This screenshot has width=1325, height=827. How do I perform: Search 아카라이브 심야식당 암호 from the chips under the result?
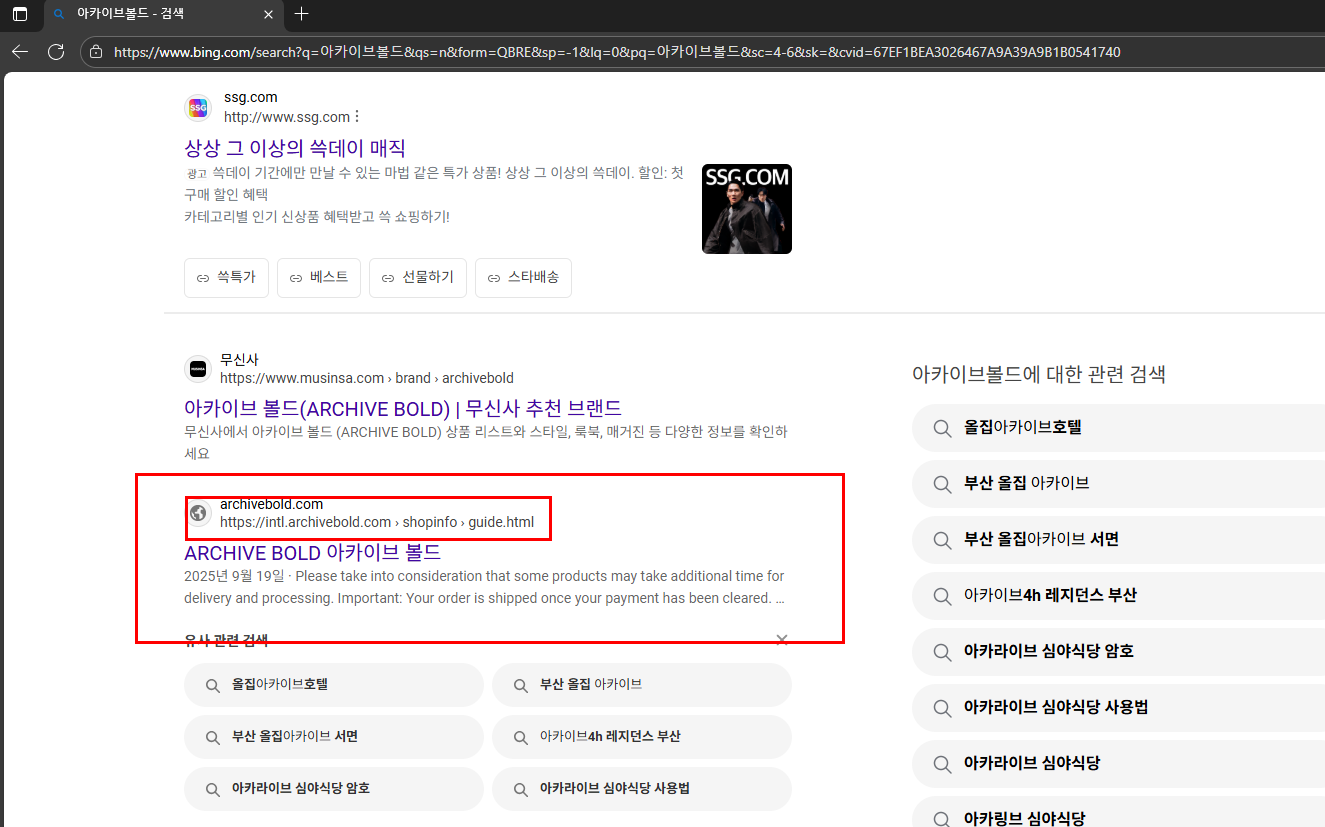tap(334, 789)
